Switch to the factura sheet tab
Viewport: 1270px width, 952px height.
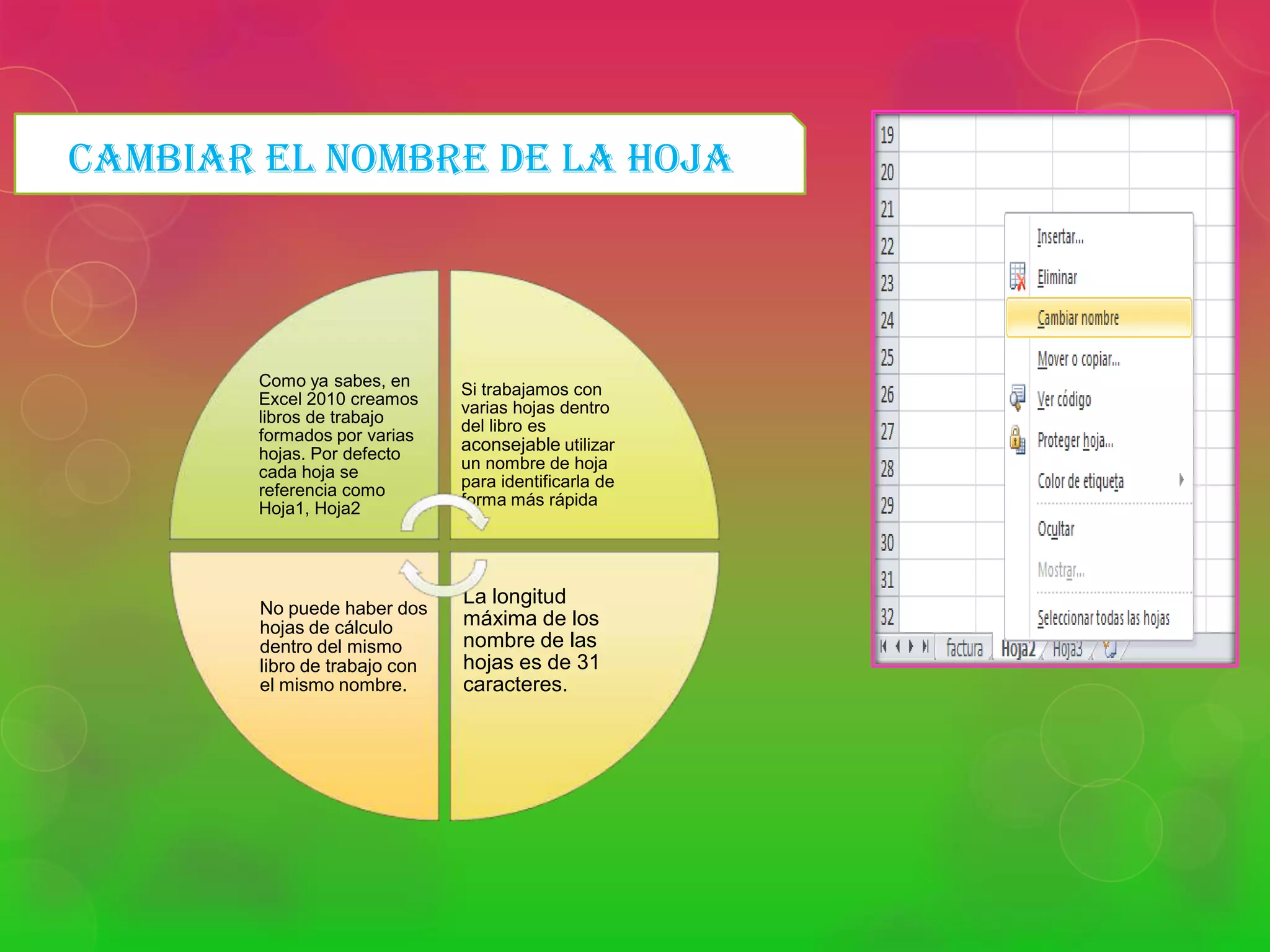tap(964, 648)
